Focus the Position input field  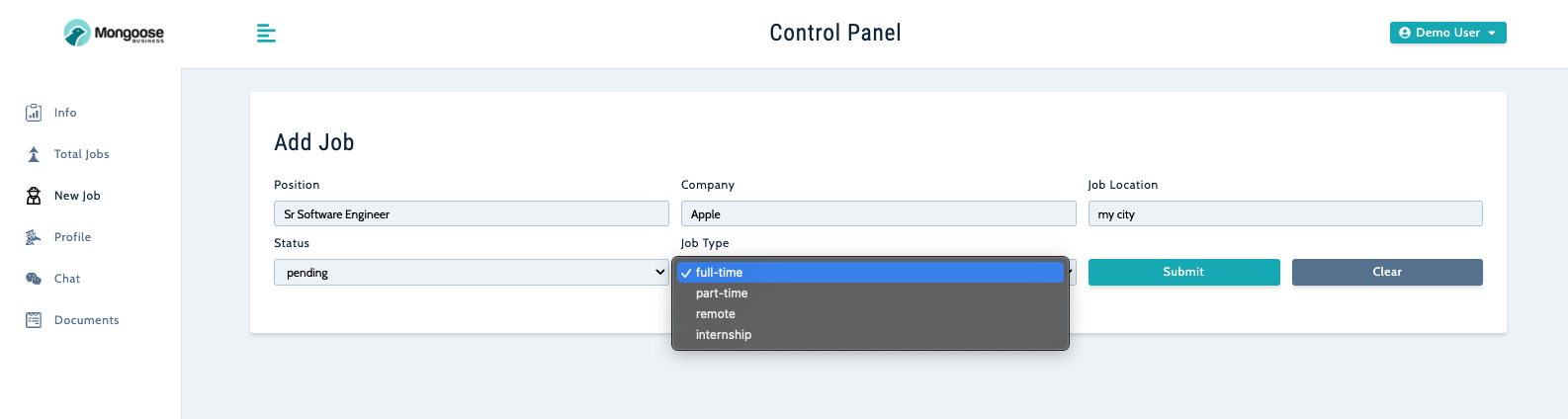point(471,214)
